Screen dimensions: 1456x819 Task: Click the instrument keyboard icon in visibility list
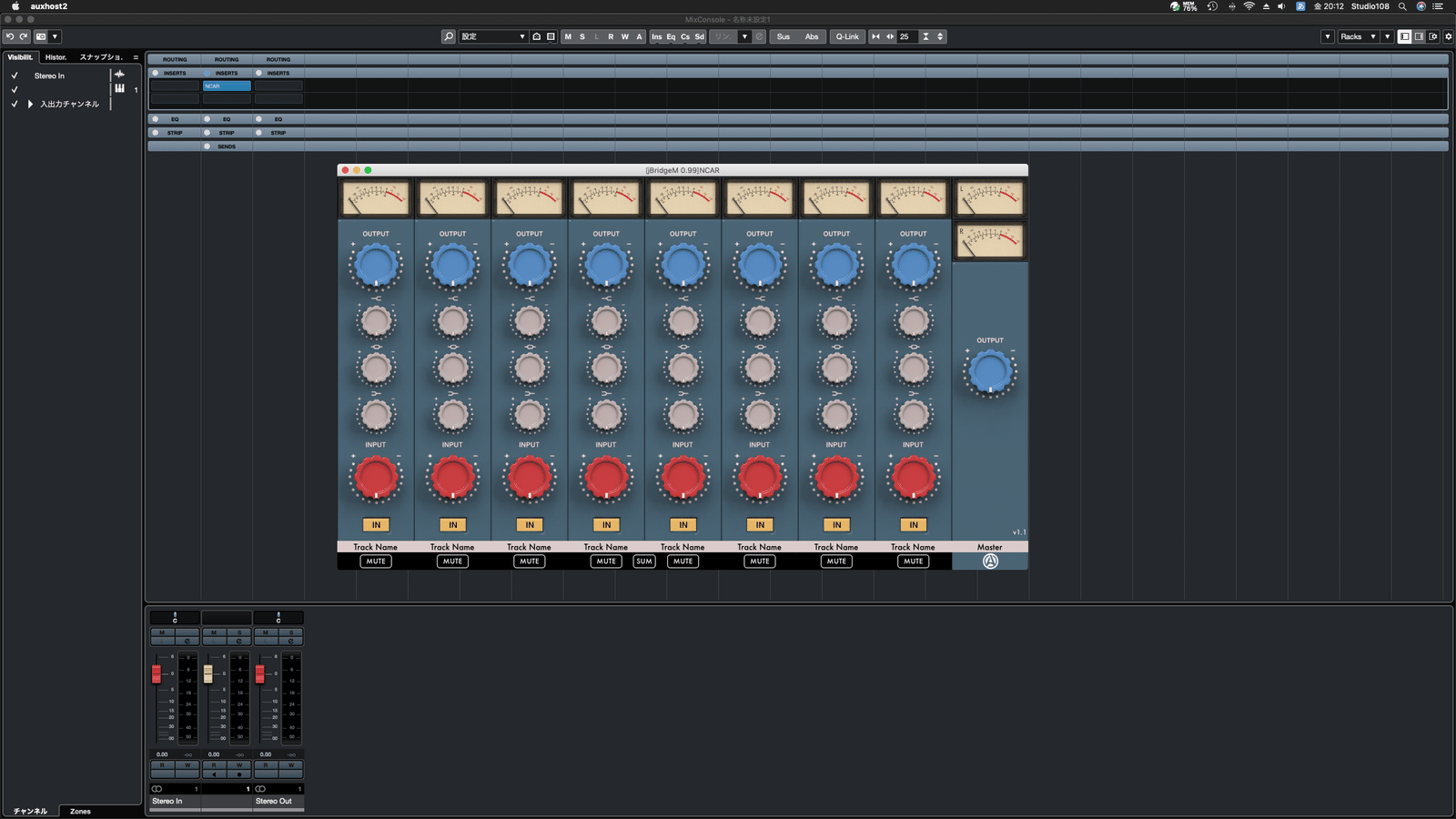coord(119,88)
